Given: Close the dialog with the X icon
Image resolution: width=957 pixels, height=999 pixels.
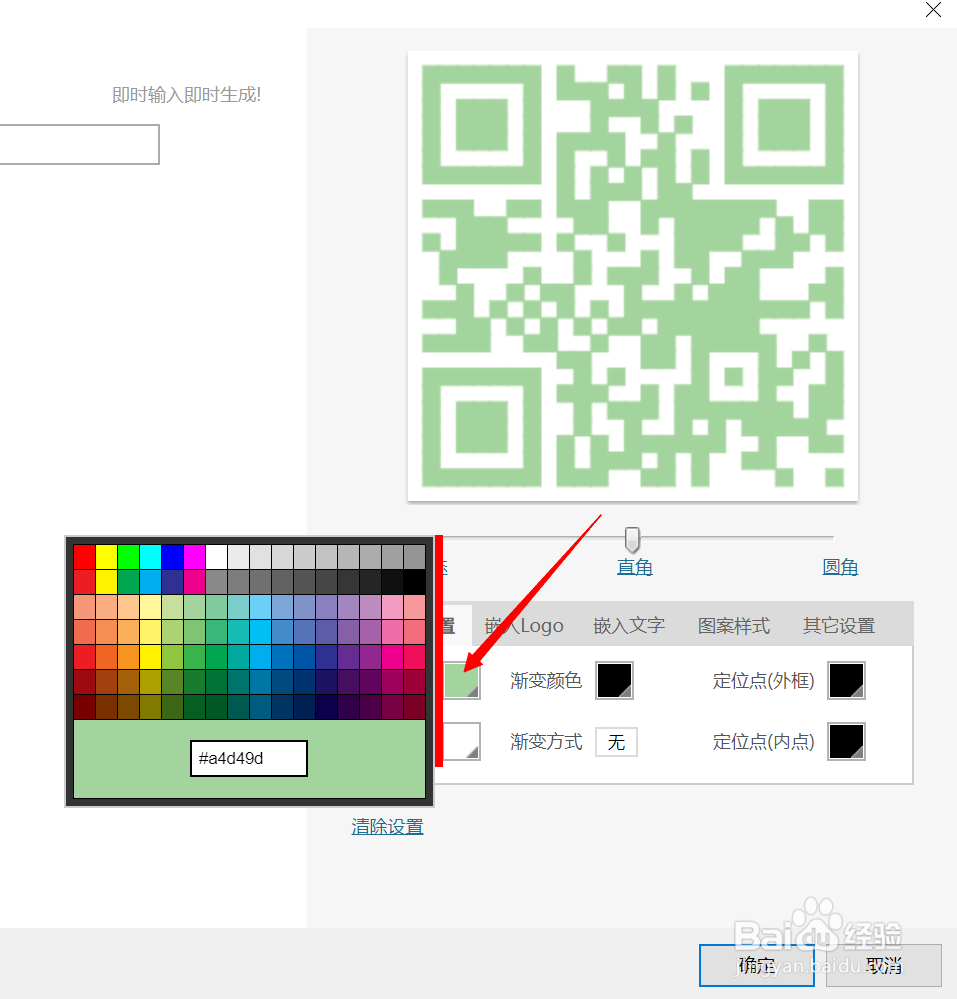Looking at the screenshot, I should tap(933, 10).
